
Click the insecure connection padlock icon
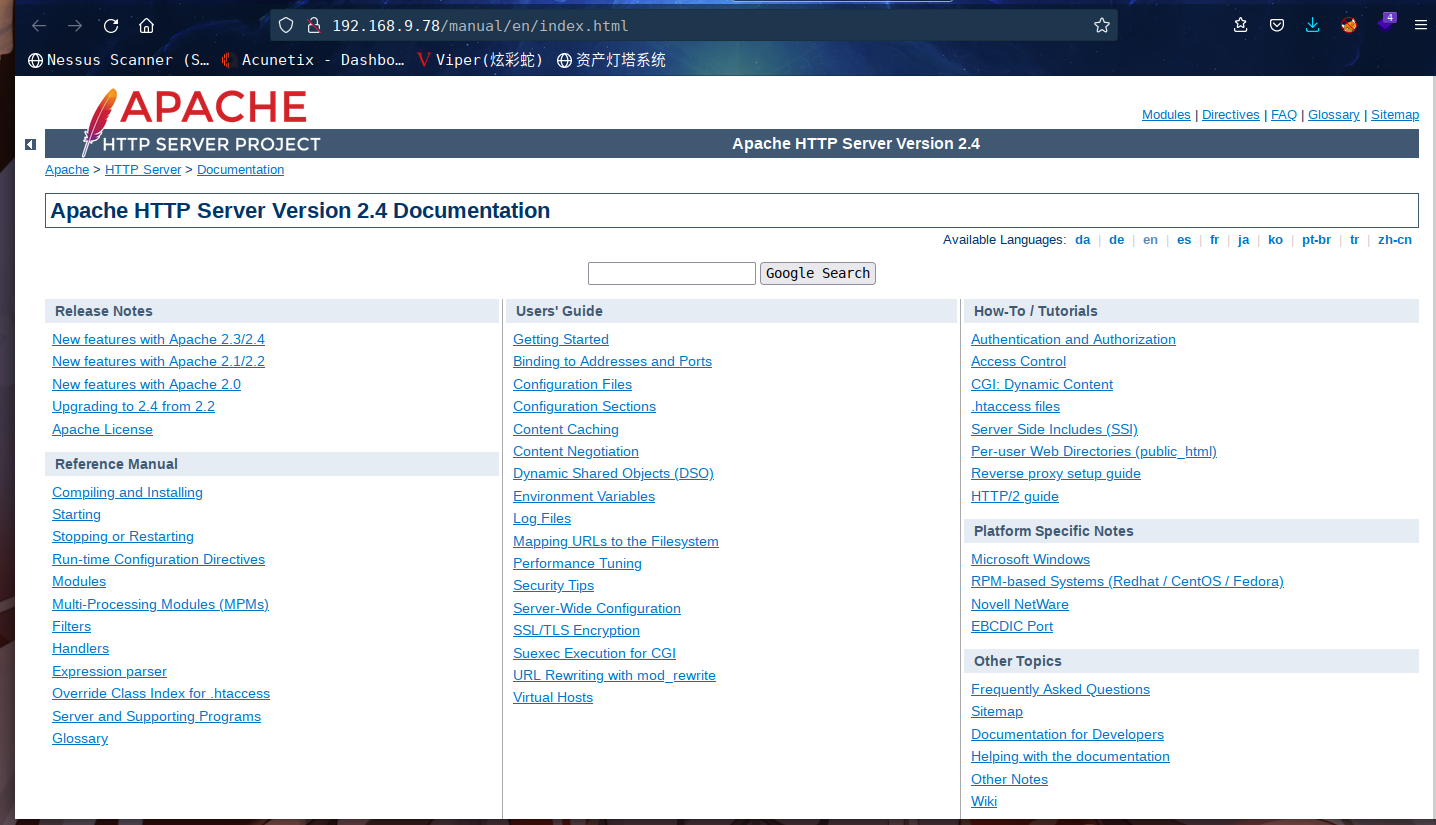pos(313,25)
